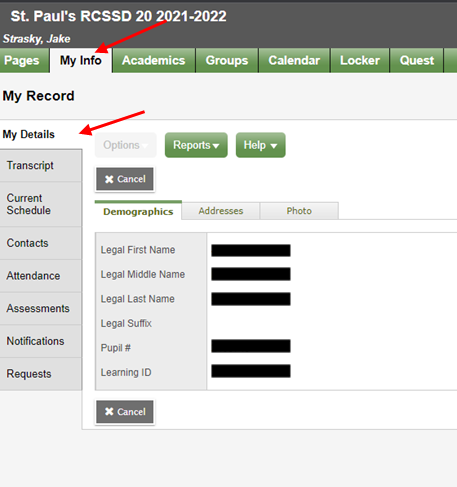Open the Quest tab
The height and width of the screenshot is (487, 457).
tap(417, 60)
